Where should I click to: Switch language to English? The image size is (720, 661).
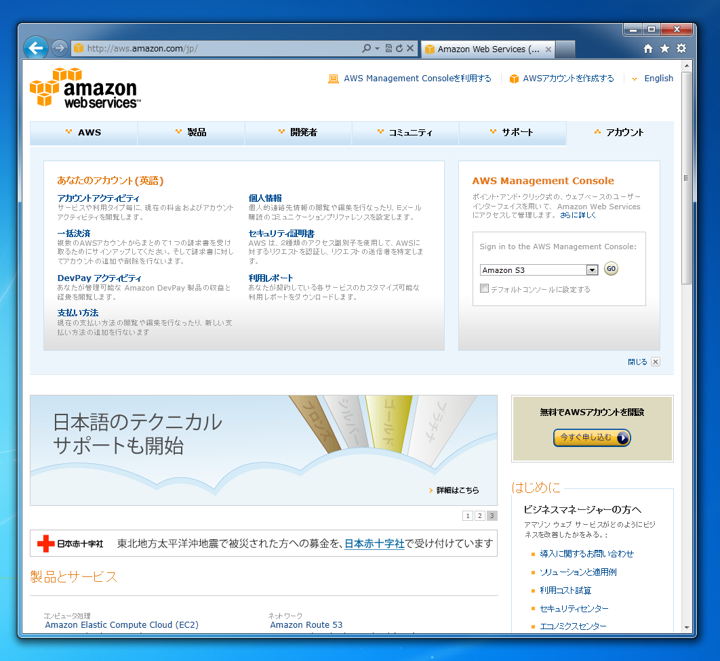(658, 78)
